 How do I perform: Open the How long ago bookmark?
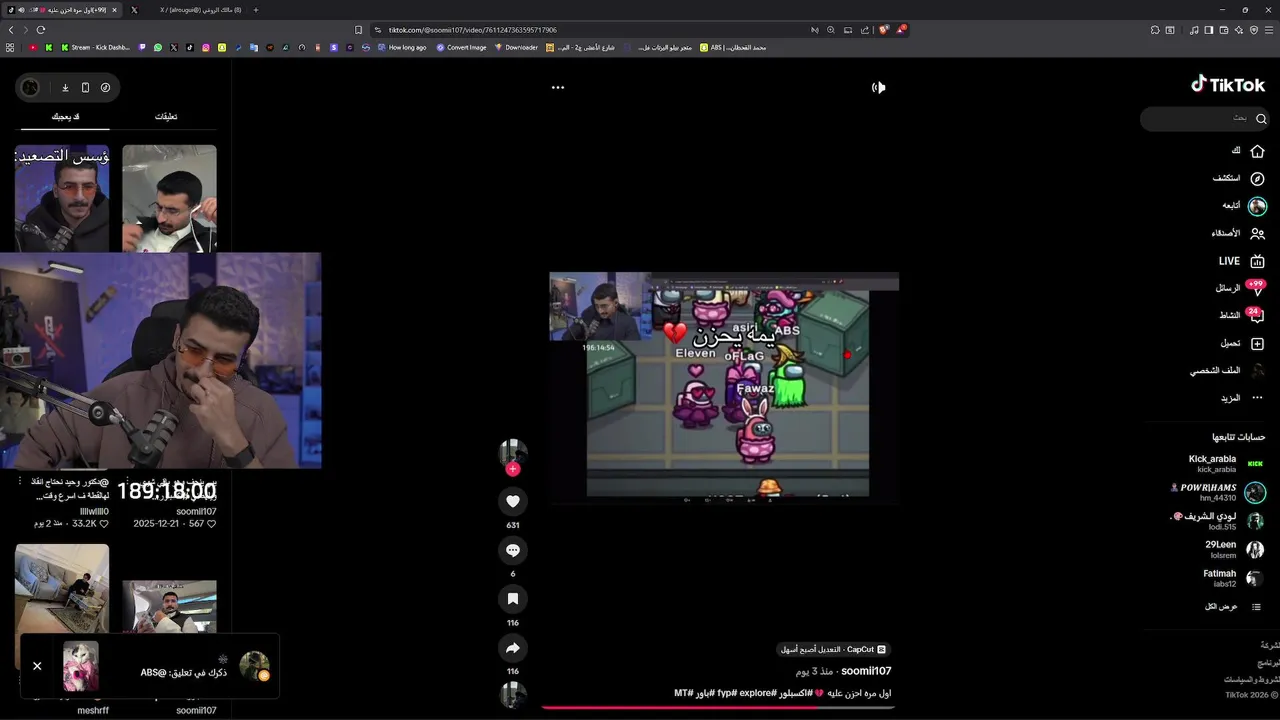[x=402, y=47]
